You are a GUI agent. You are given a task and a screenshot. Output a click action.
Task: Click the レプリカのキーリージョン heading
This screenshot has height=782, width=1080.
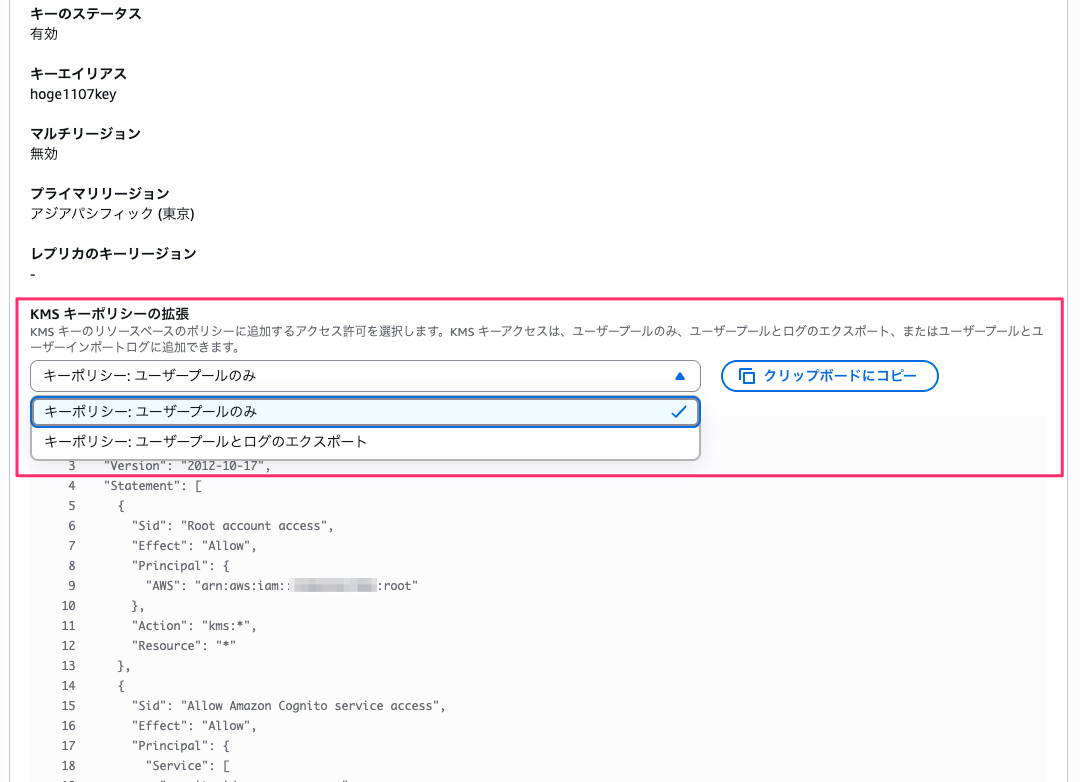114,254
